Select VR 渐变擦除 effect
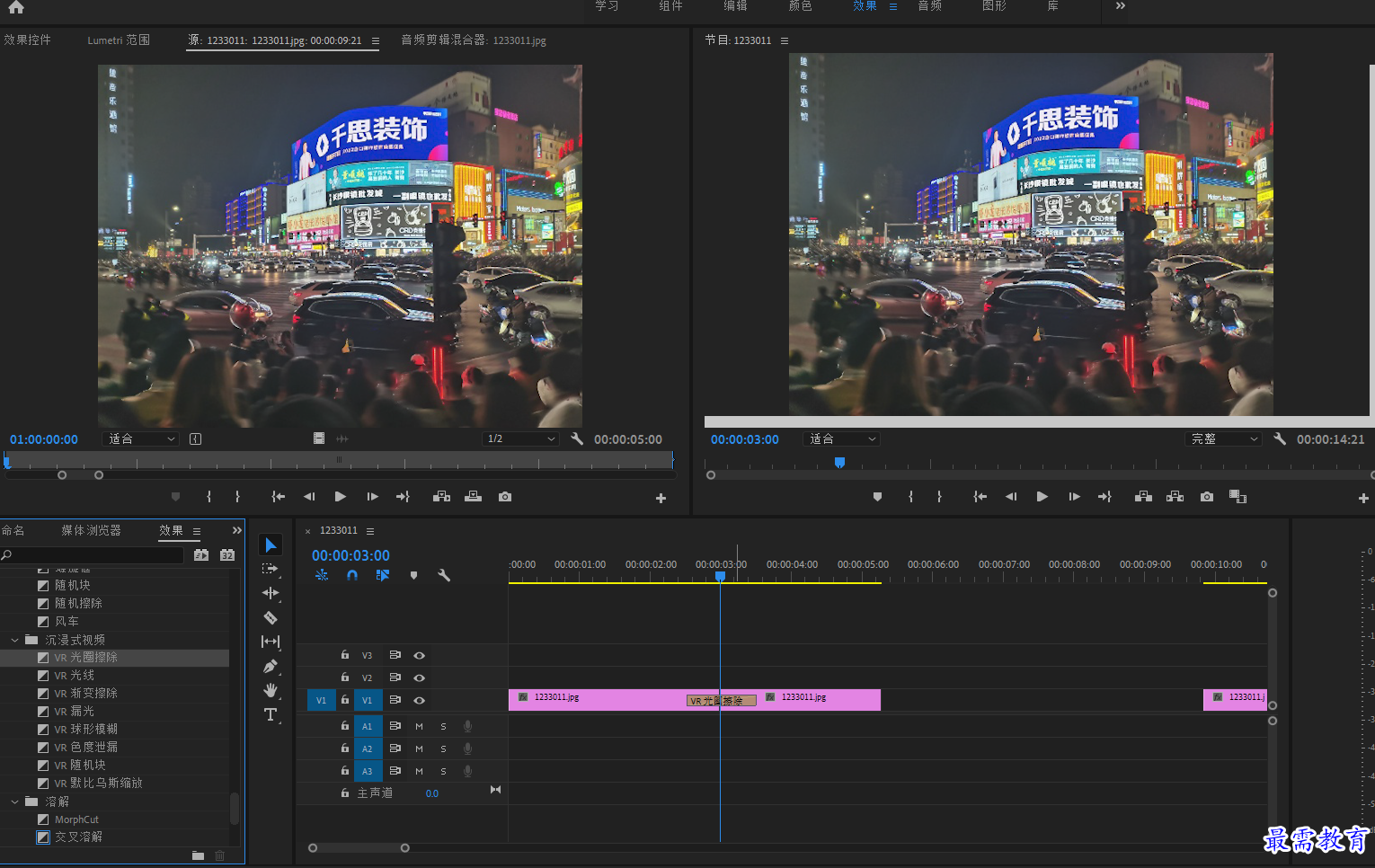Screen dimensions: 1375x868 [85, 694]
